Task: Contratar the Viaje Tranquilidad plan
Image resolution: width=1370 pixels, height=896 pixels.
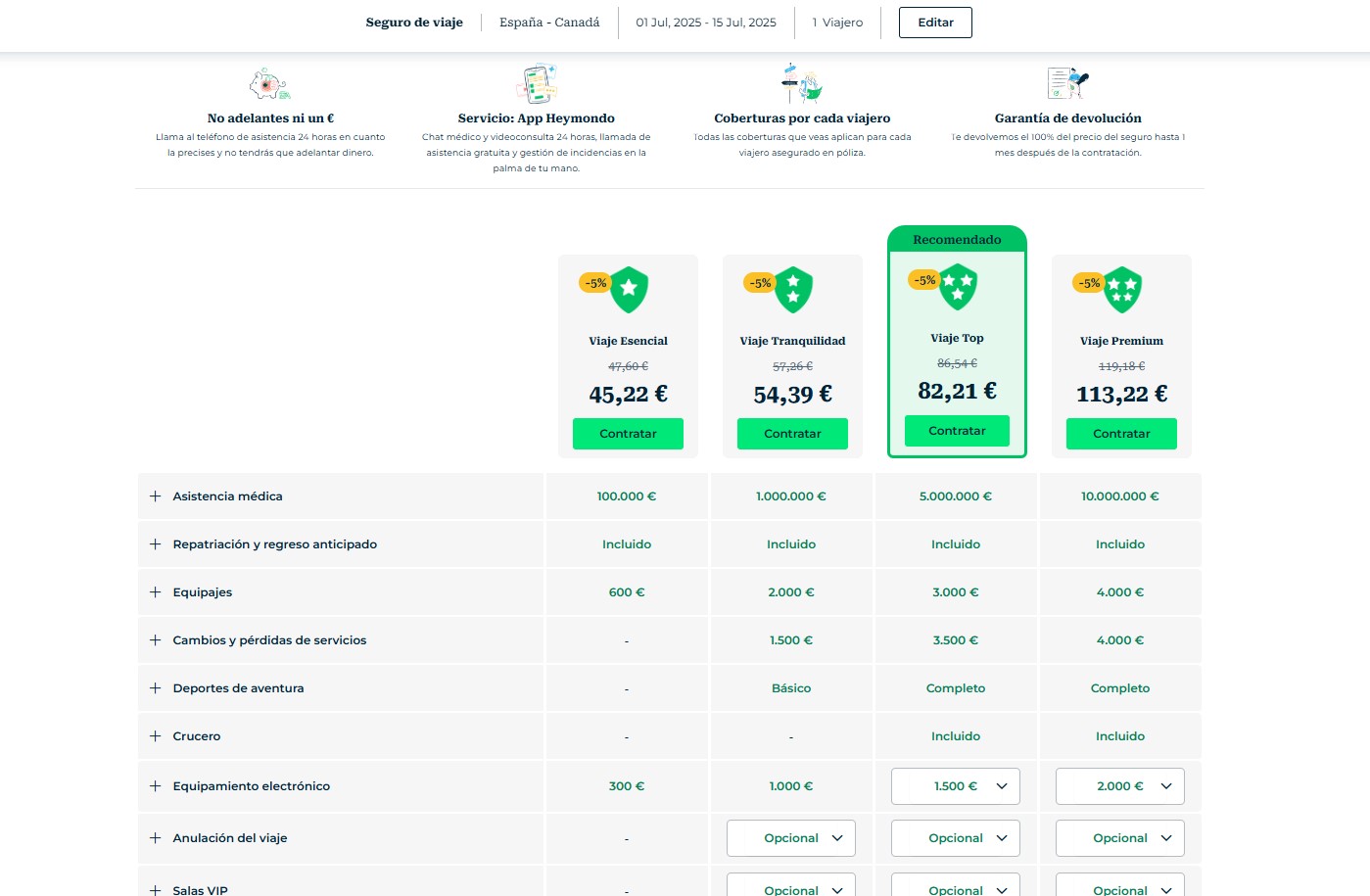Action: point(792,434)
